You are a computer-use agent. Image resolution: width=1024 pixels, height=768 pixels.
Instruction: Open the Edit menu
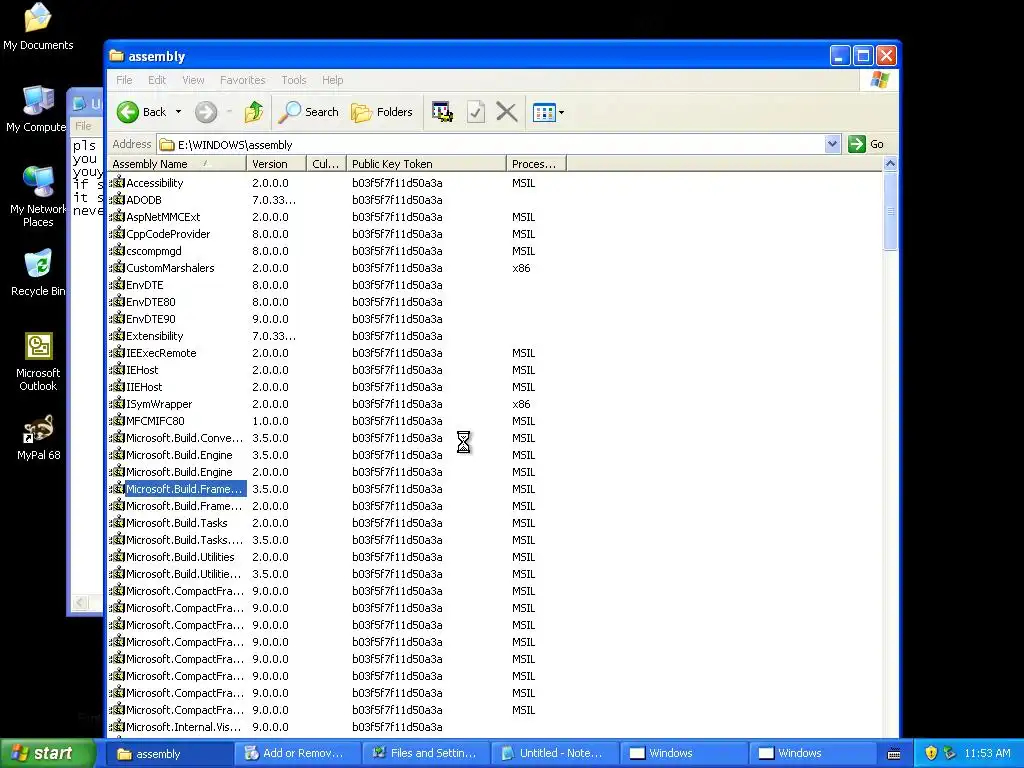coord(157,80)
